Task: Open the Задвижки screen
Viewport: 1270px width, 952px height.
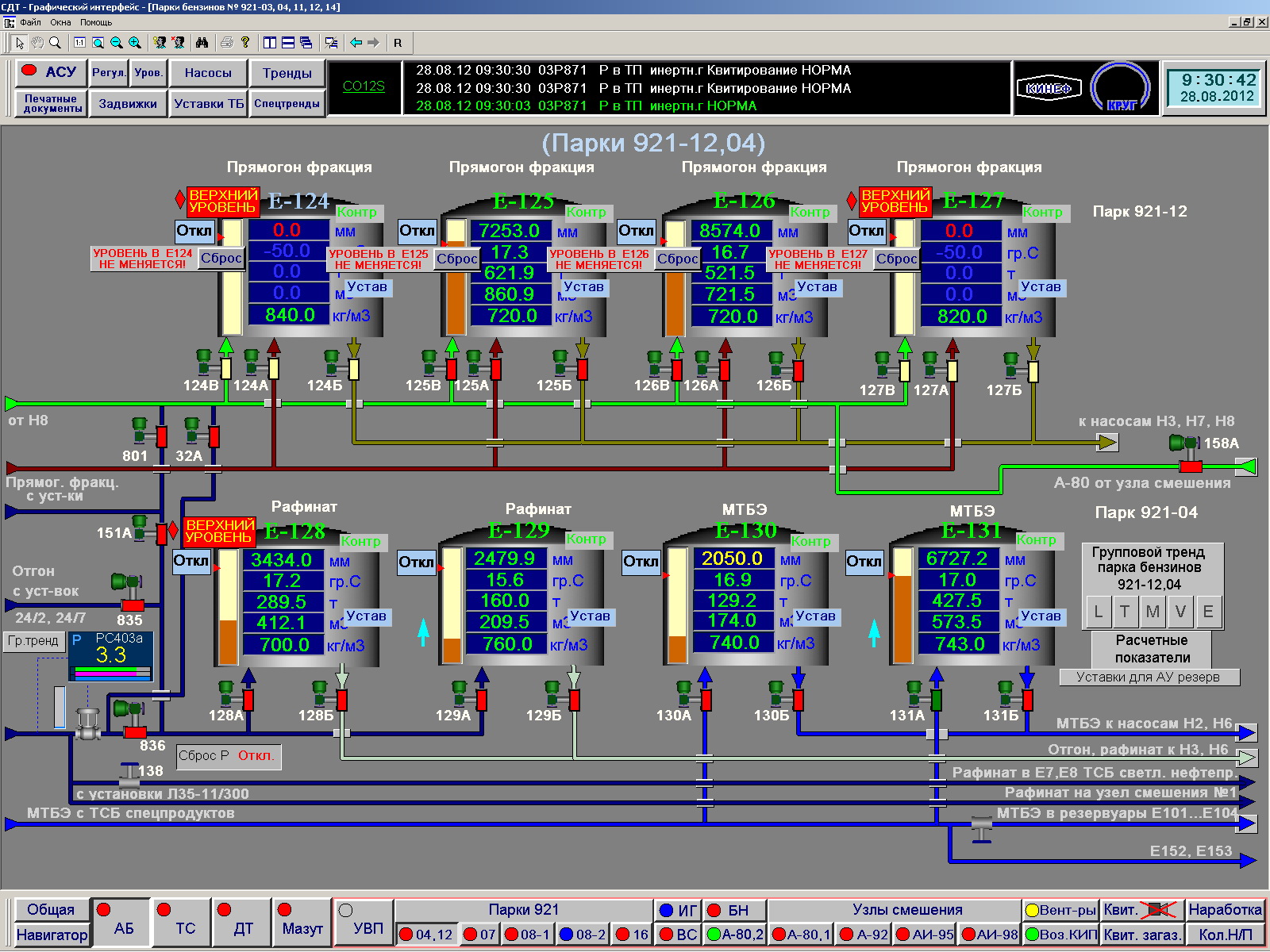Action: 128,104
